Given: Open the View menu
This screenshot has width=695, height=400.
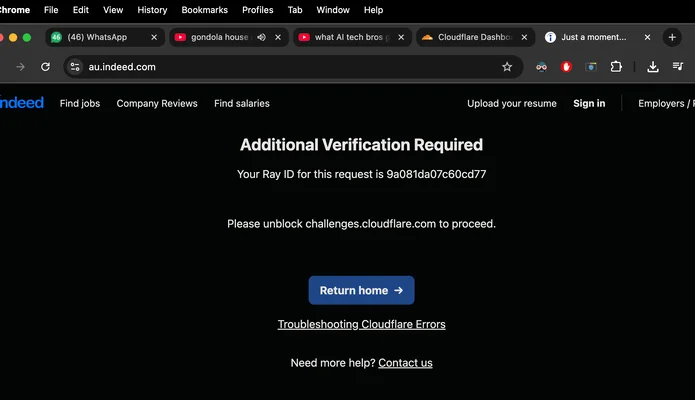Looking at the screenshot, I should [113, 10].
